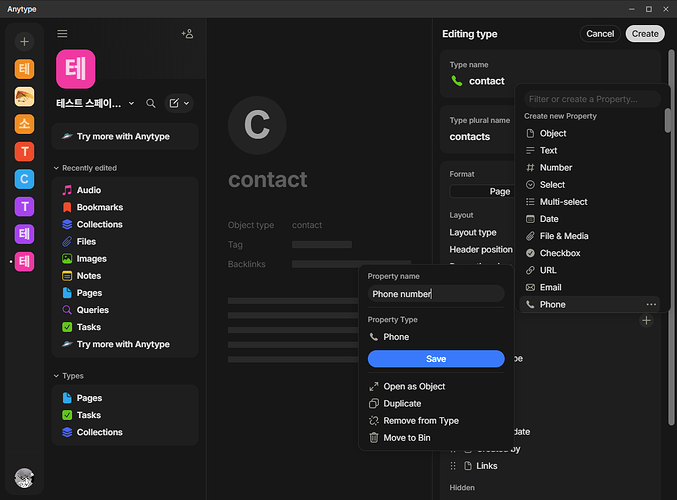
Task: Choose Number property type
Action: click(589, 168)
